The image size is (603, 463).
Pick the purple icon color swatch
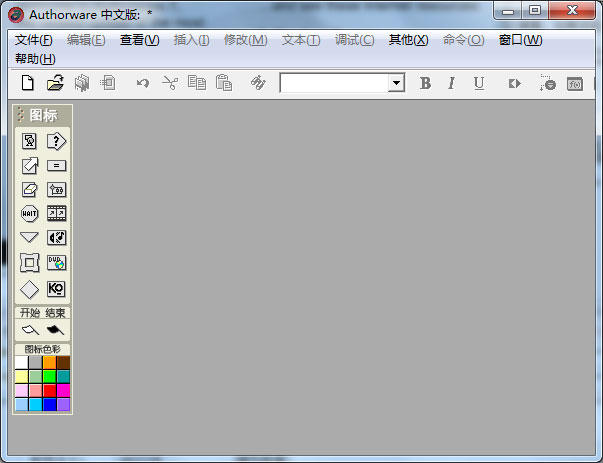pyautogui.click(x=63, y=405)
